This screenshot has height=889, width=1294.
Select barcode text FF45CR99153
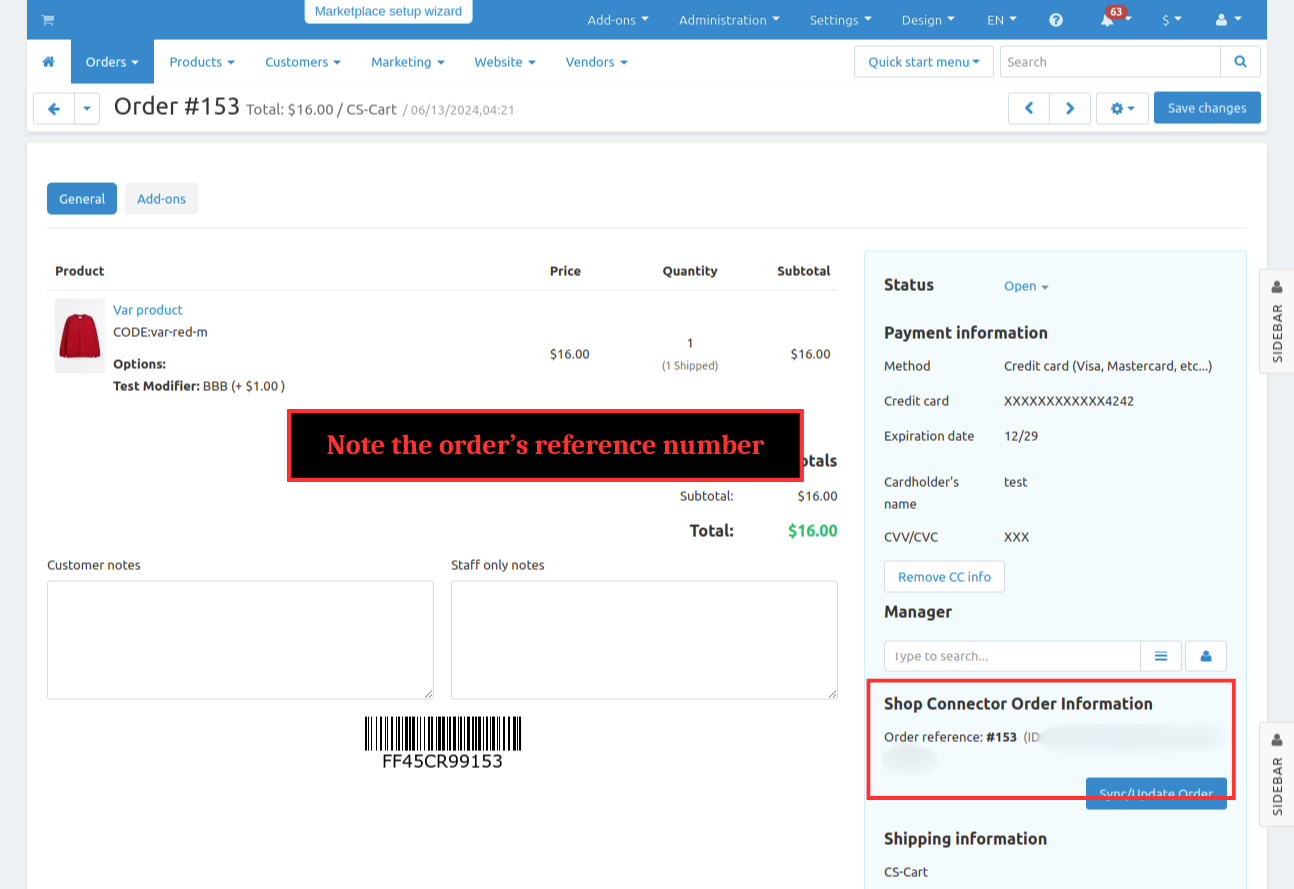coord(442,761)
